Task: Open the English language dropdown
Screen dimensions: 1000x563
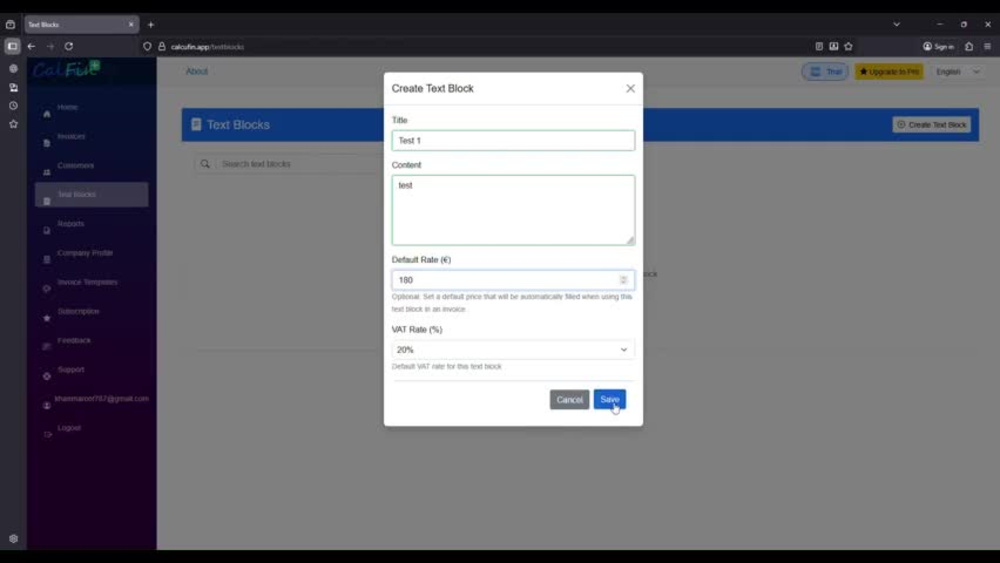Action: [x=957, y=72]
